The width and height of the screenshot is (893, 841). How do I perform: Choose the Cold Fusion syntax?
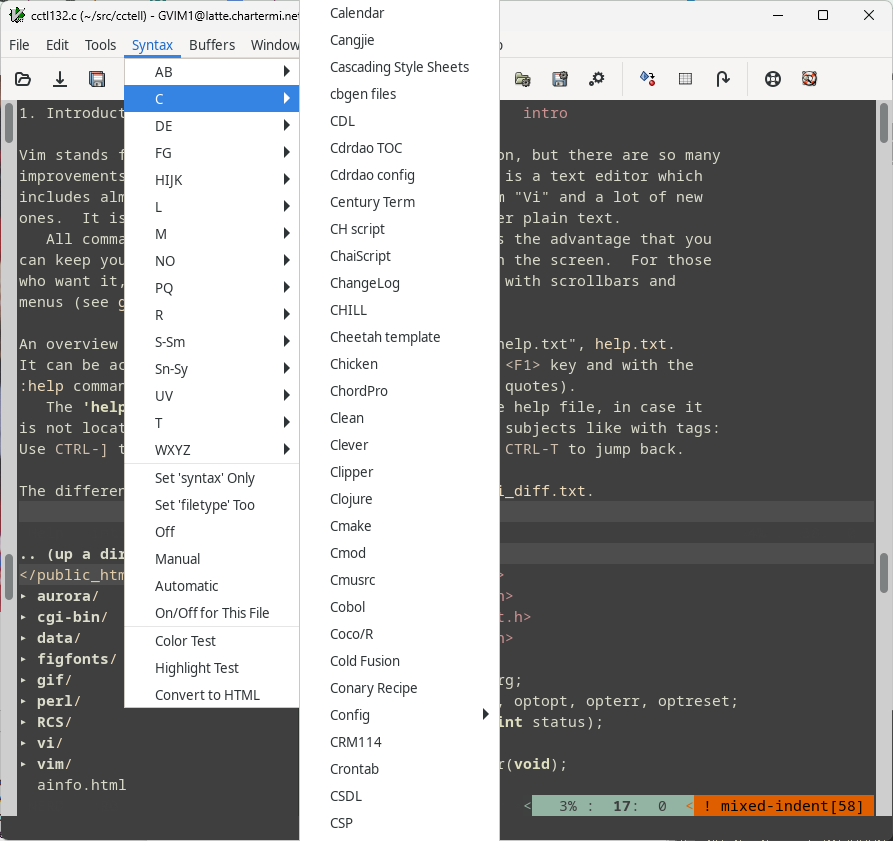(399, 661)
